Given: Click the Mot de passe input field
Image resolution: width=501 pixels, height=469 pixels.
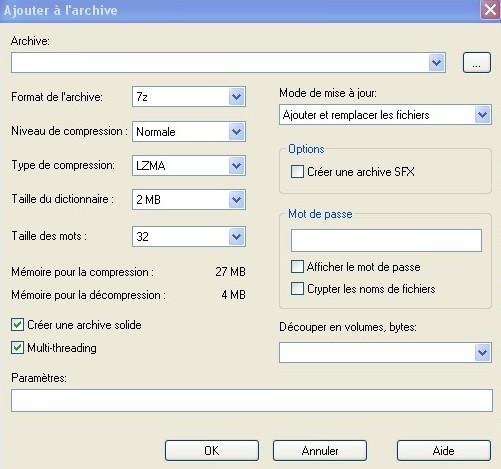Looking at the screenshot, I should (386, 240).
